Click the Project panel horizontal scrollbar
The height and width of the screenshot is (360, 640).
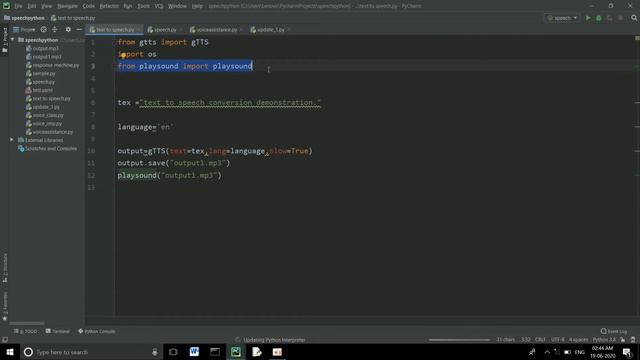point(27,323)
